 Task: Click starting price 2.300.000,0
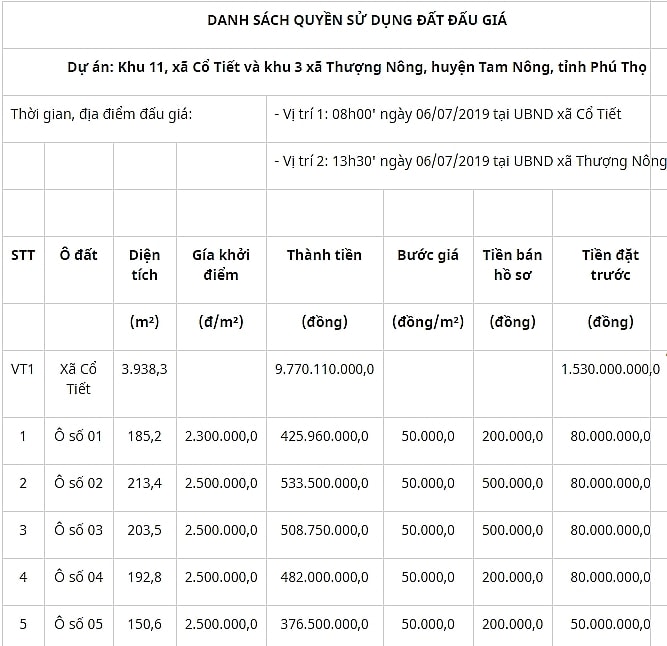(221, 436)
